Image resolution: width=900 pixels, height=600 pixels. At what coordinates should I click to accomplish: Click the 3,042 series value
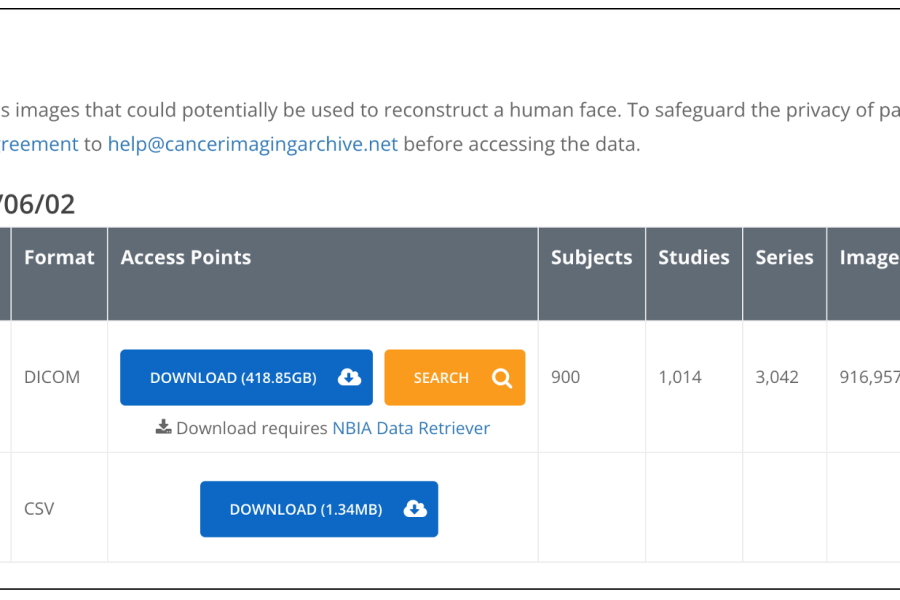coord(777,377)
